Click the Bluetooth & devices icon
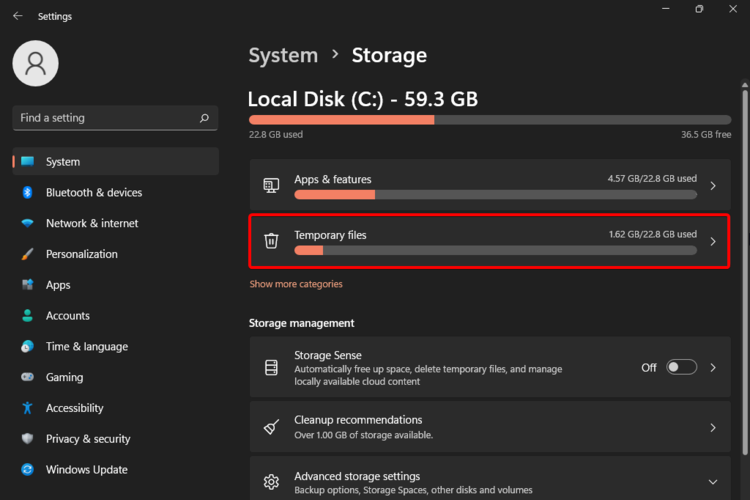Screen dimensions: 750x500 pyautogui.click(x=28, y=193)
